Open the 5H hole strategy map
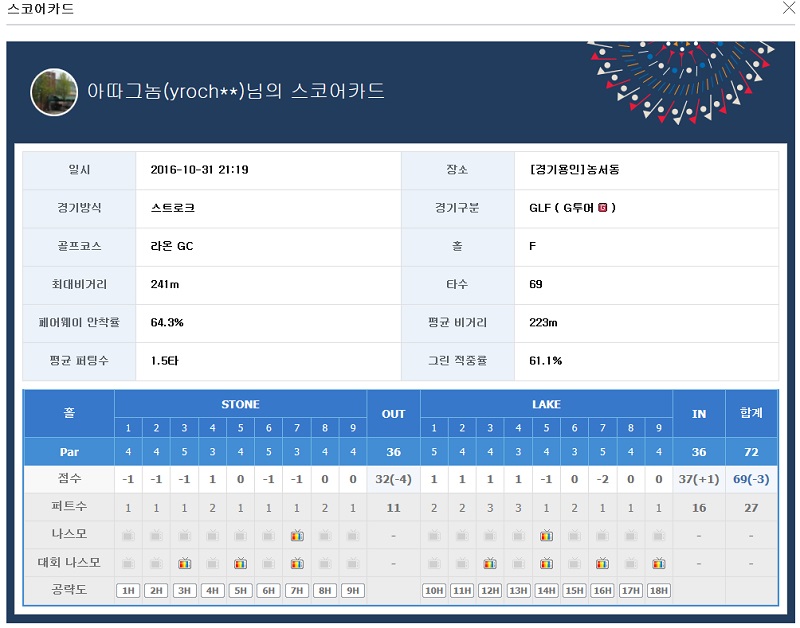This screenshot has width=800, height=628. coord(240,590)
